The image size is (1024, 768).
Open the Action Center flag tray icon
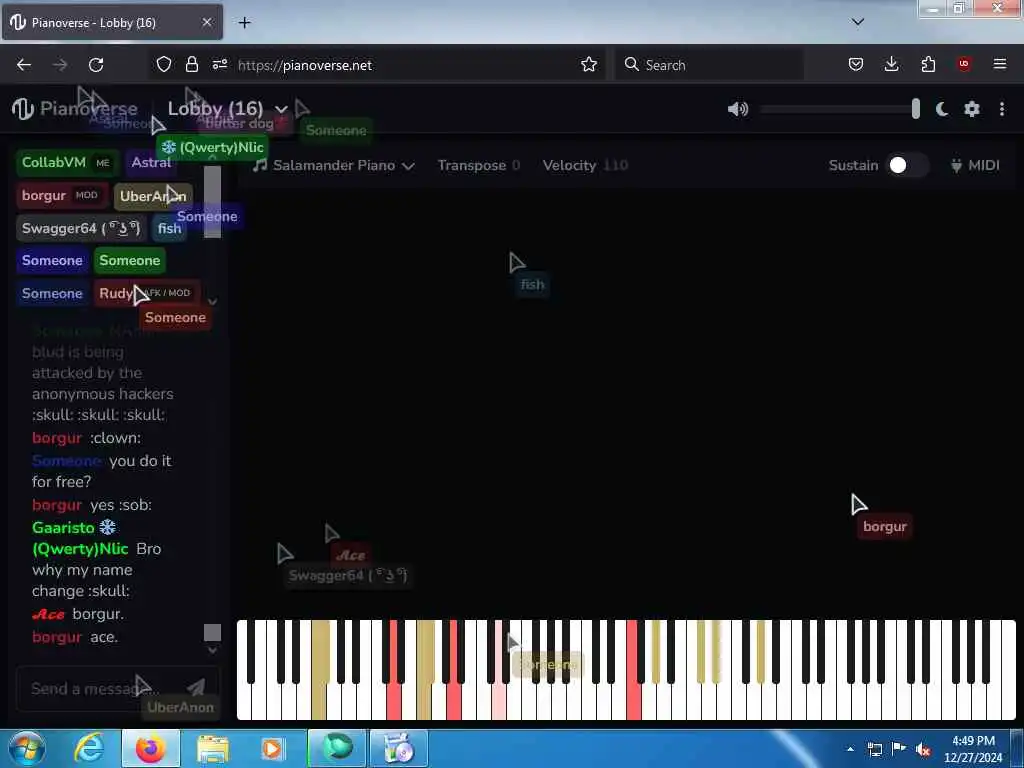[x=899, y=749]
